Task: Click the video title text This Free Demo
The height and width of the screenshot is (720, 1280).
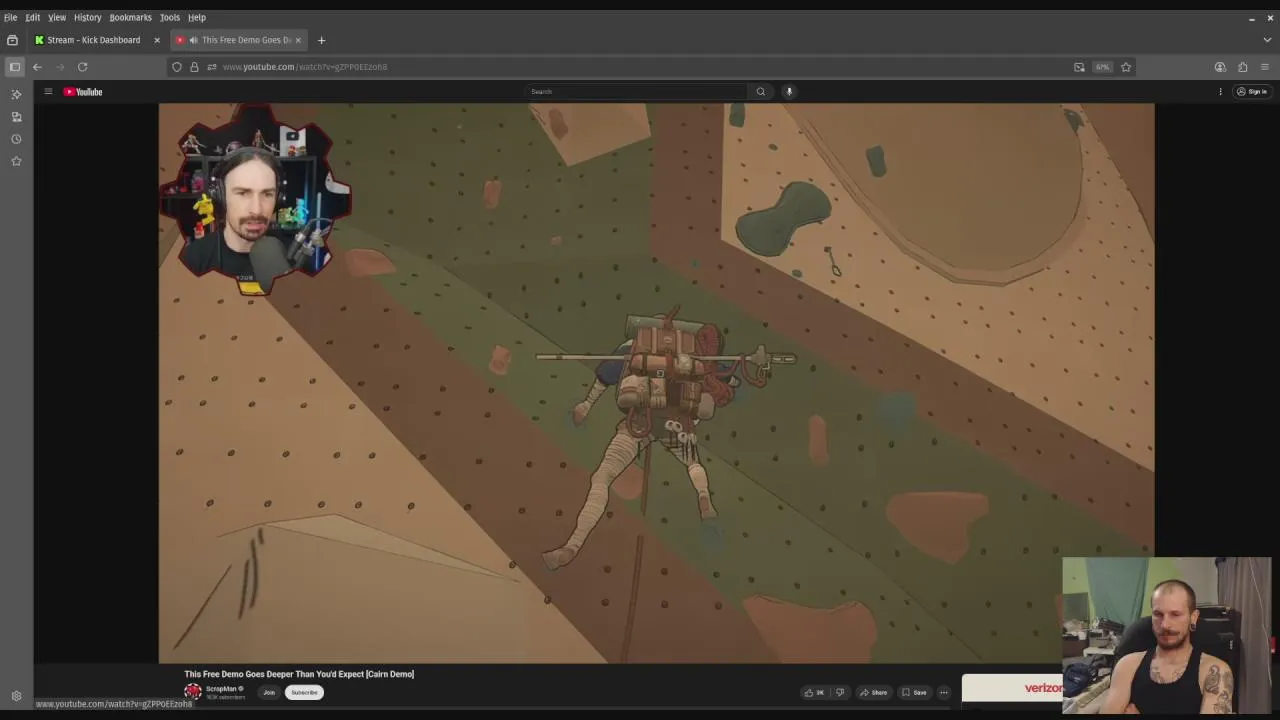Action: (299, 674)
